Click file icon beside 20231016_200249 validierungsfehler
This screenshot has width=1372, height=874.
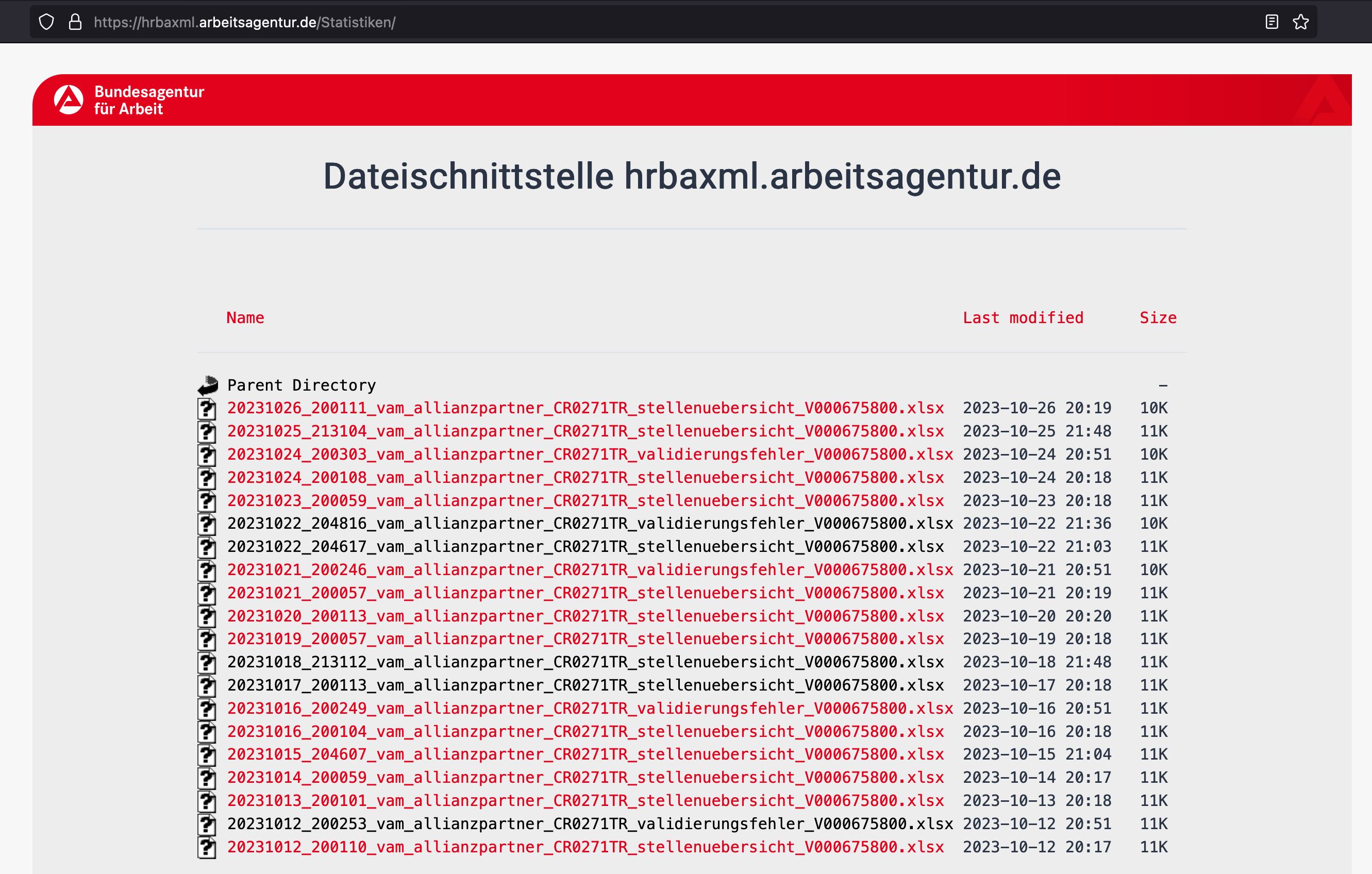(x=207, y=709)
